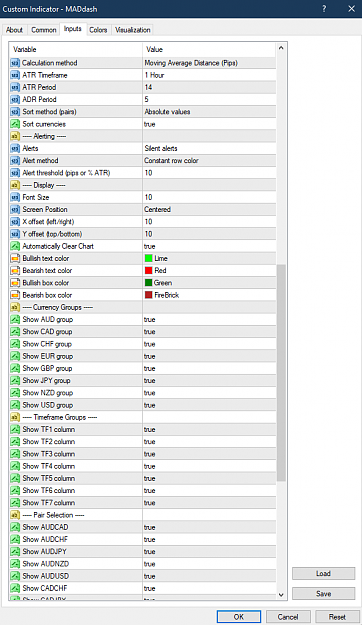The image size is (362, 625).
Task: Click the icon beside ATR Timeframe
Action: coord(15,75)
